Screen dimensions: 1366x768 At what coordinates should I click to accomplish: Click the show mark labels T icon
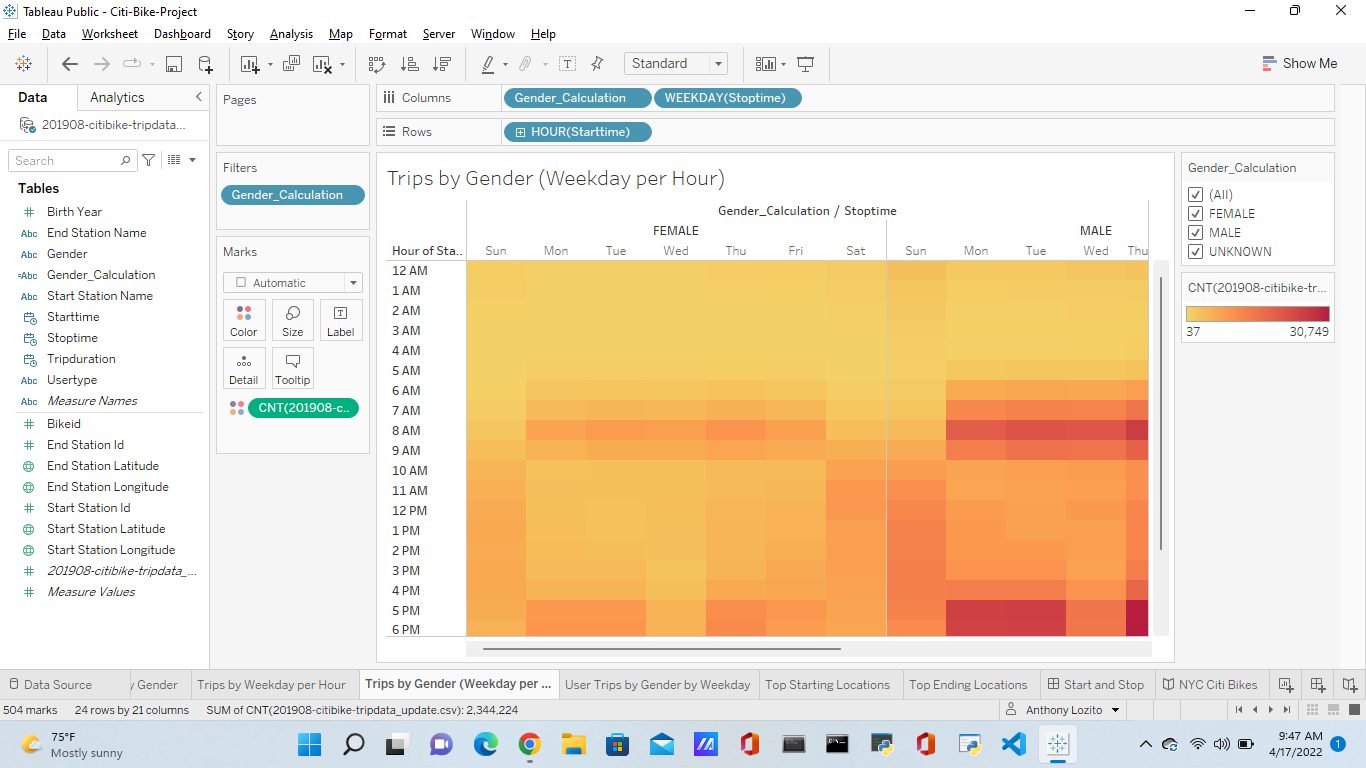click(x=567, y=64)
